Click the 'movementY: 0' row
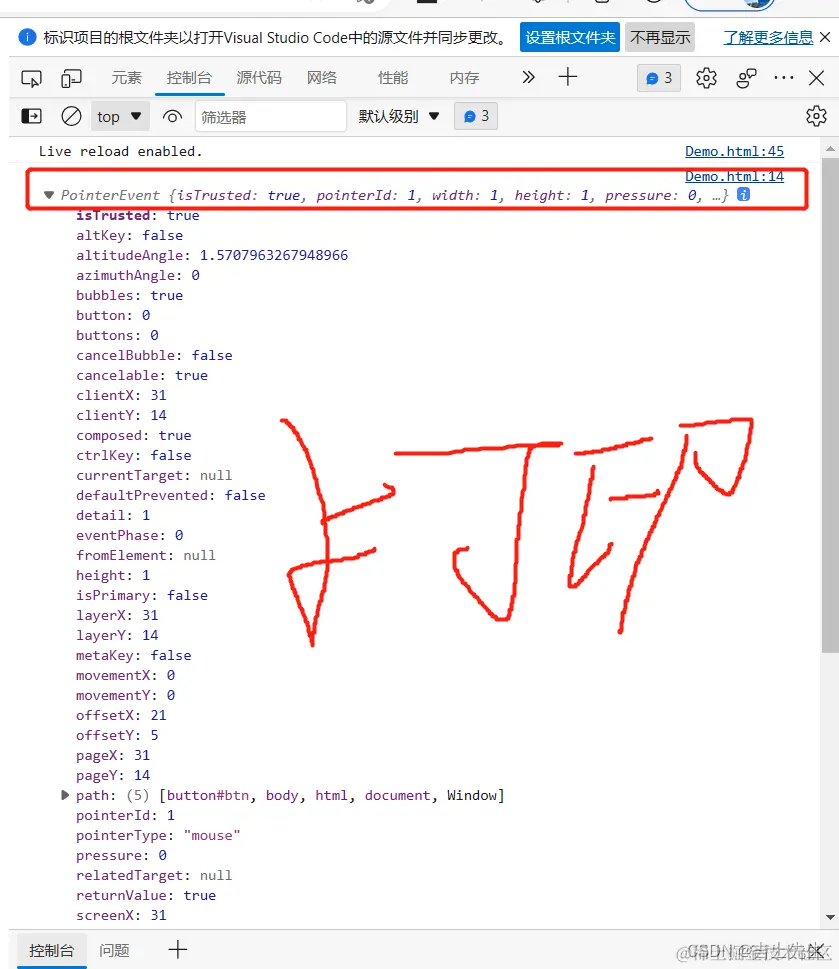 pos(125,695)
